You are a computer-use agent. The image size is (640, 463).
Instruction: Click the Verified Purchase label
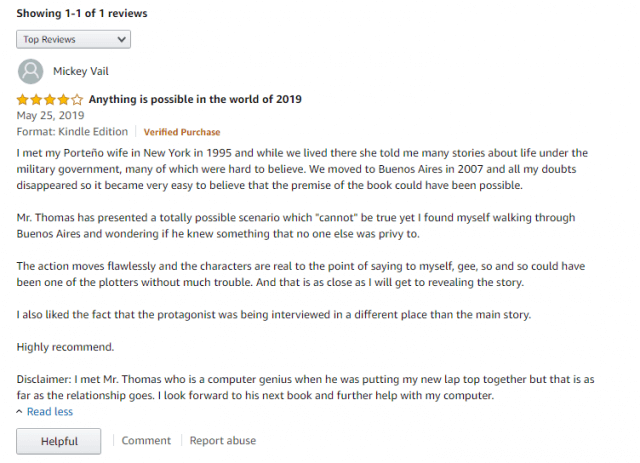coord(182,132)
